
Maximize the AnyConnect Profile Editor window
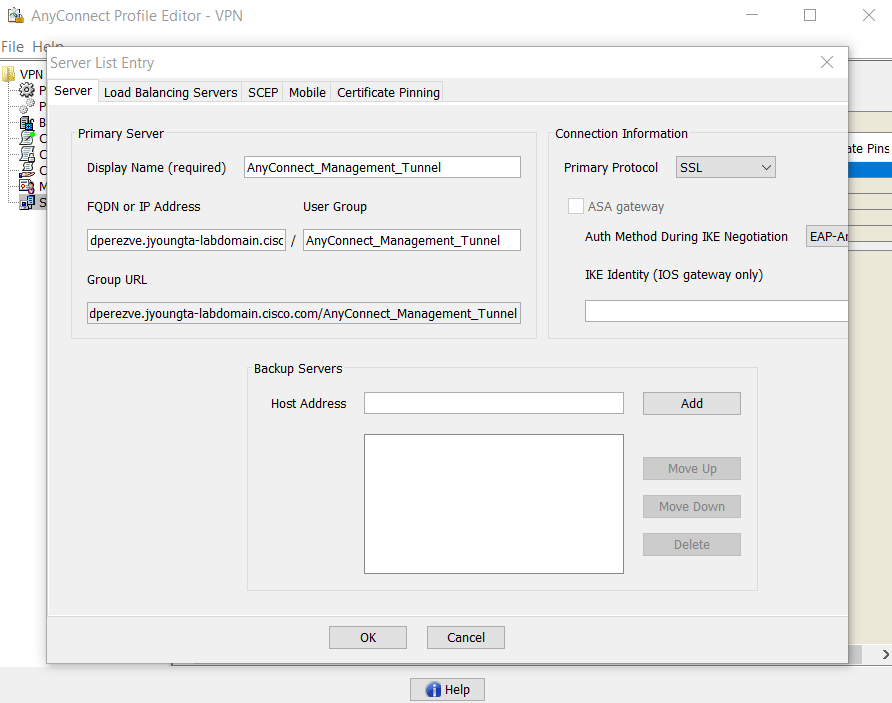(x=810, y=15)
